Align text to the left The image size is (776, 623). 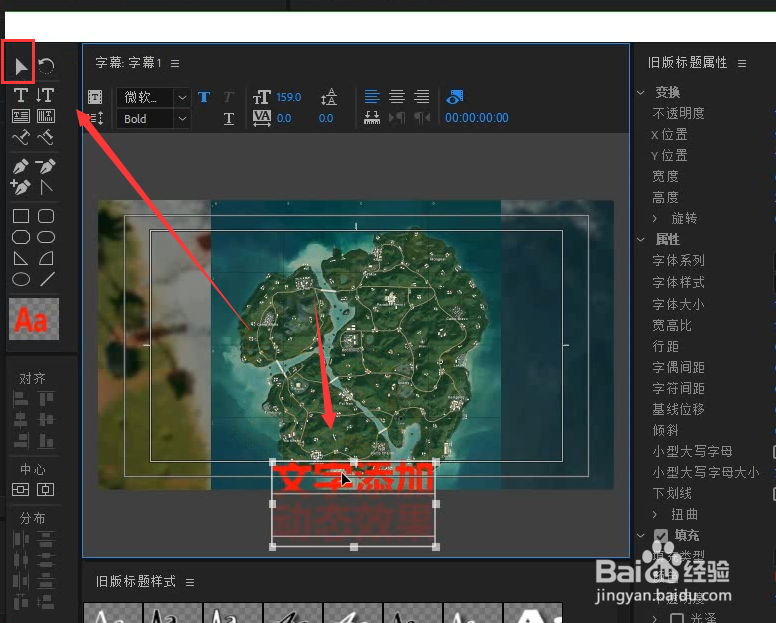pyautogui.click(x=372, y=96)
